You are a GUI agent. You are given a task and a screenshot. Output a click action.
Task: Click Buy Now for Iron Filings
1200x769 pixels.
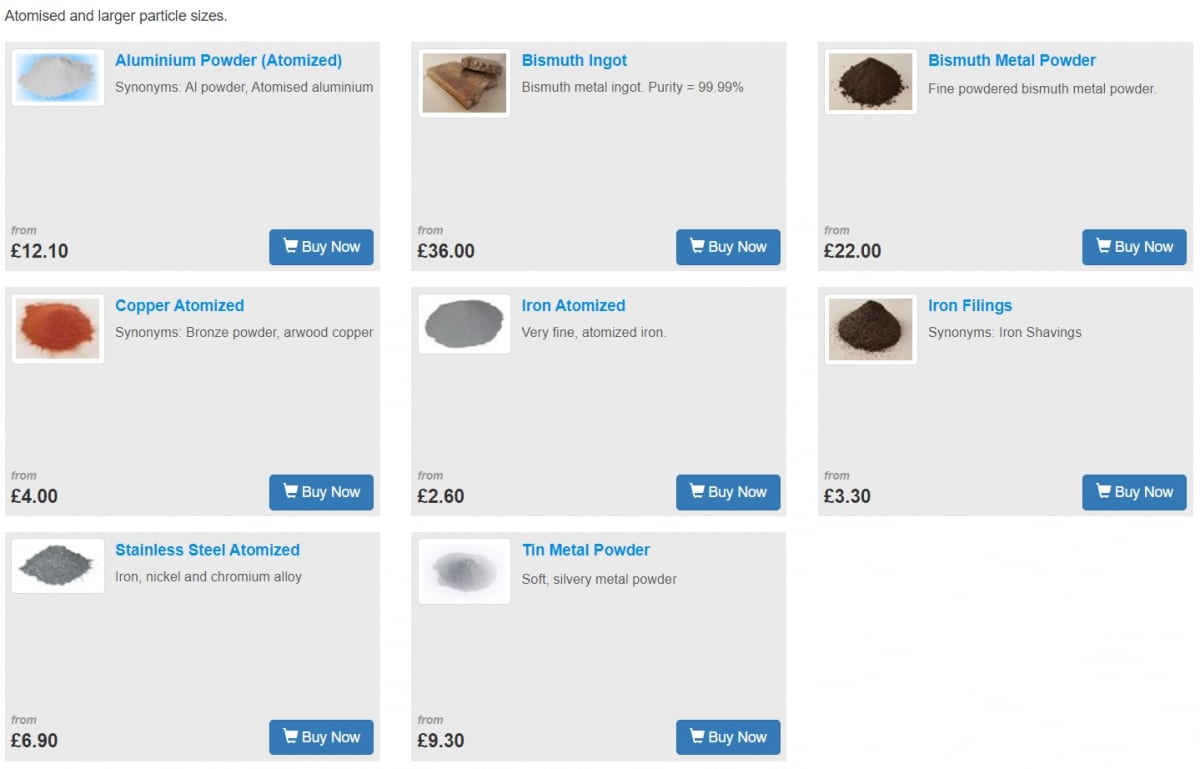click(1134, 492)
